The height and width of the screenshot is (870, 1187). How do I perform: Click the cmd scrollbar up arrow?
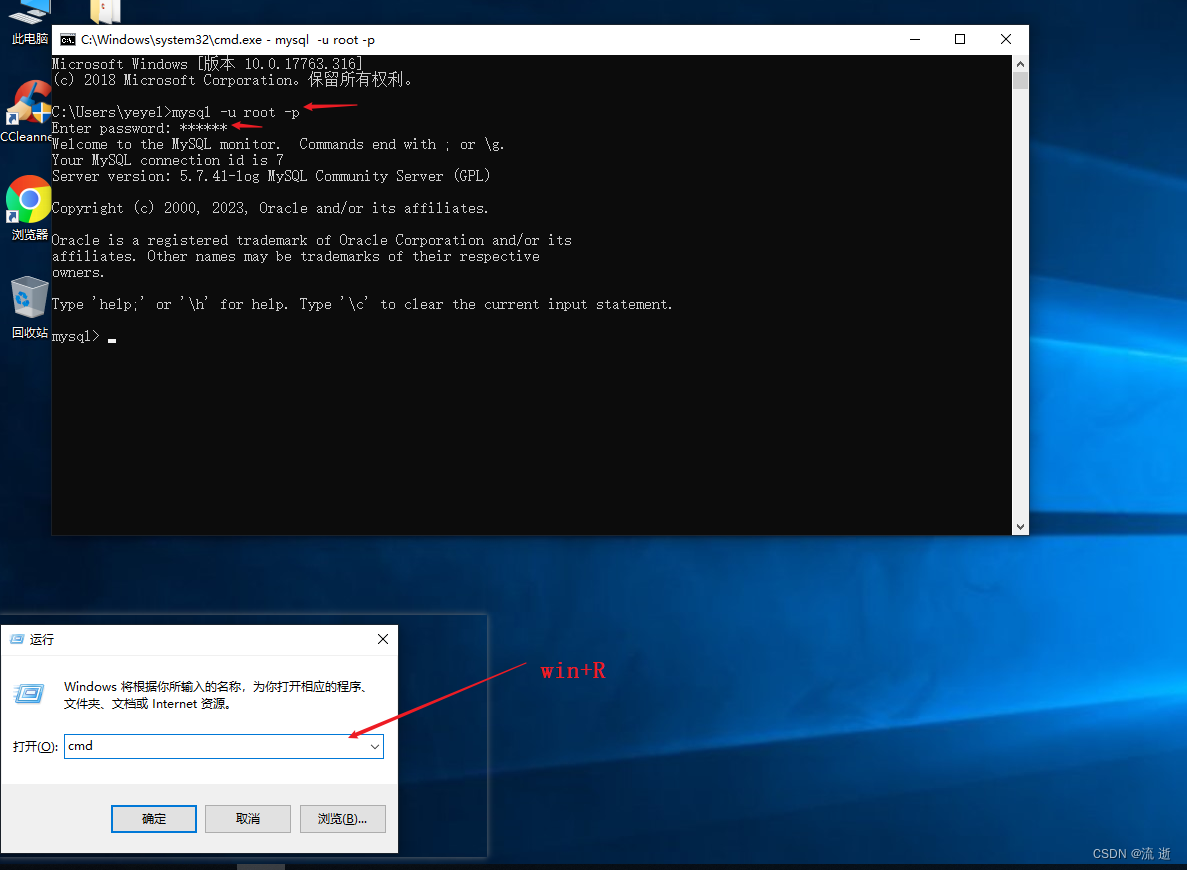pos(1020,64)
